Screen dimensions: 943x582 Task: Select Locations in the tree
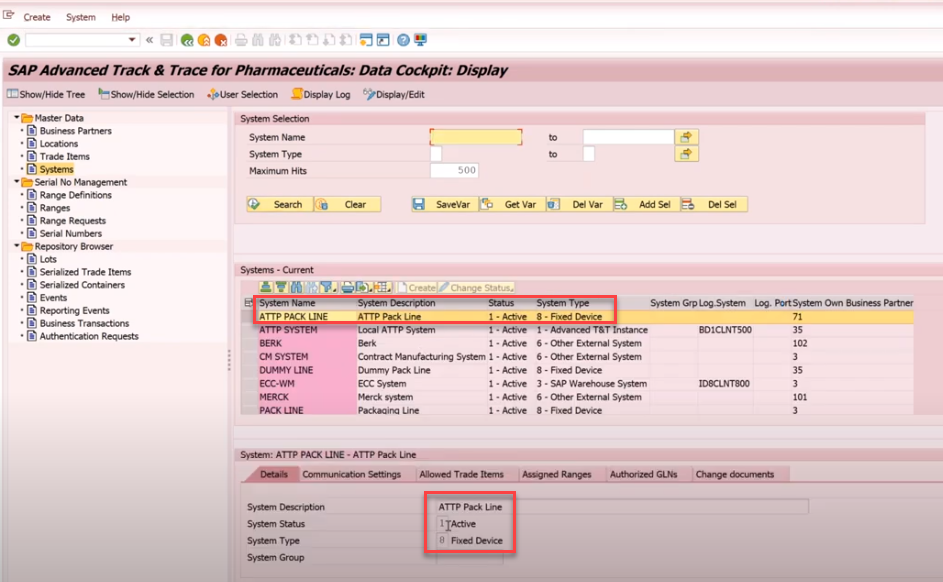[x=58, y=144]
